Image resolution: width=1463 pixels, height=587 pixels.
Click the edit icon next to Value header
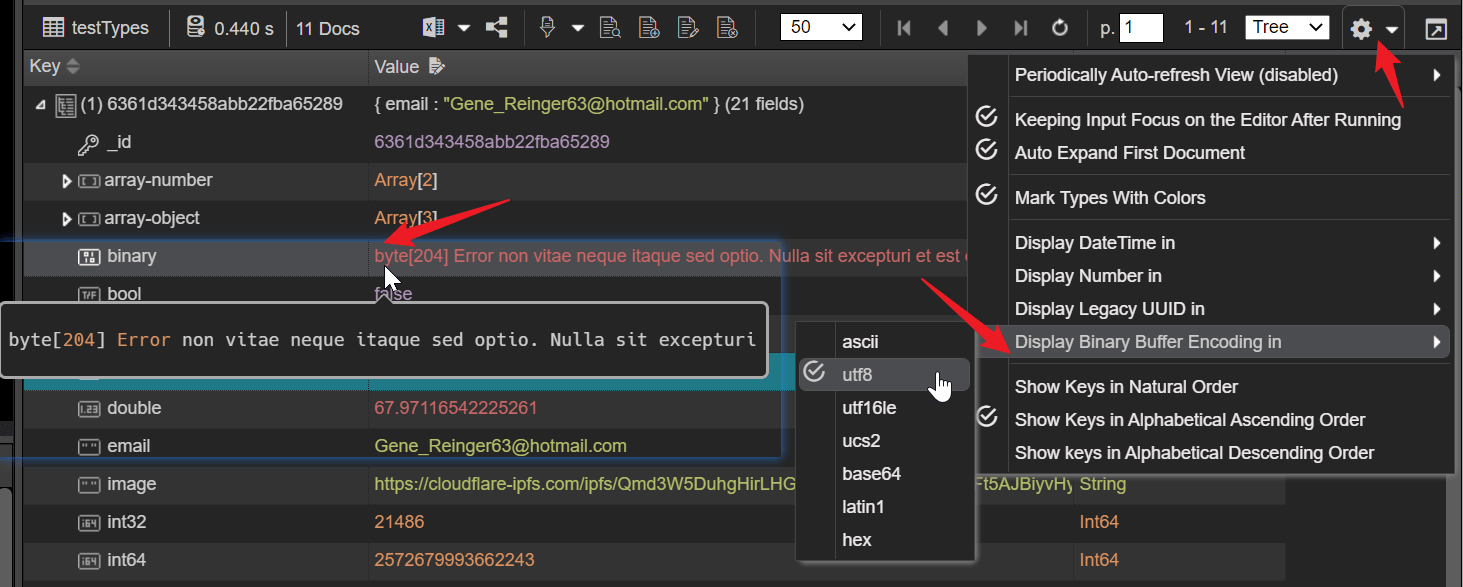(435, 67)
